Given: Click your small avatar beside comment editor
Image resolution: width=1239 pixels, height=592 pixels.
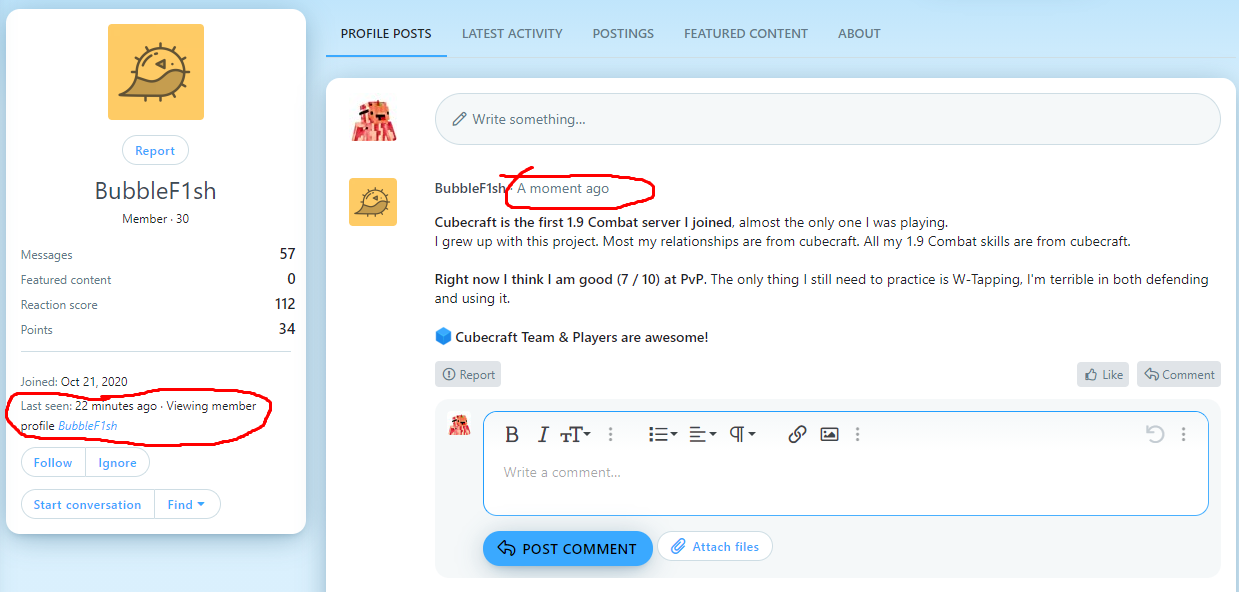Looking at the screenshot, I should (x=459, y=424).
